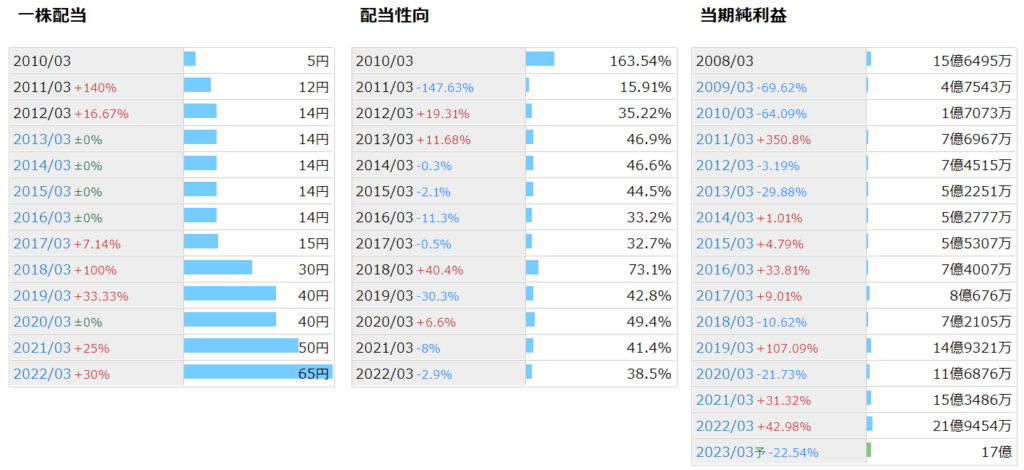Click the blue bar for 163.54% payout
Screen dimensions: 1024x470
pos(540,59)
